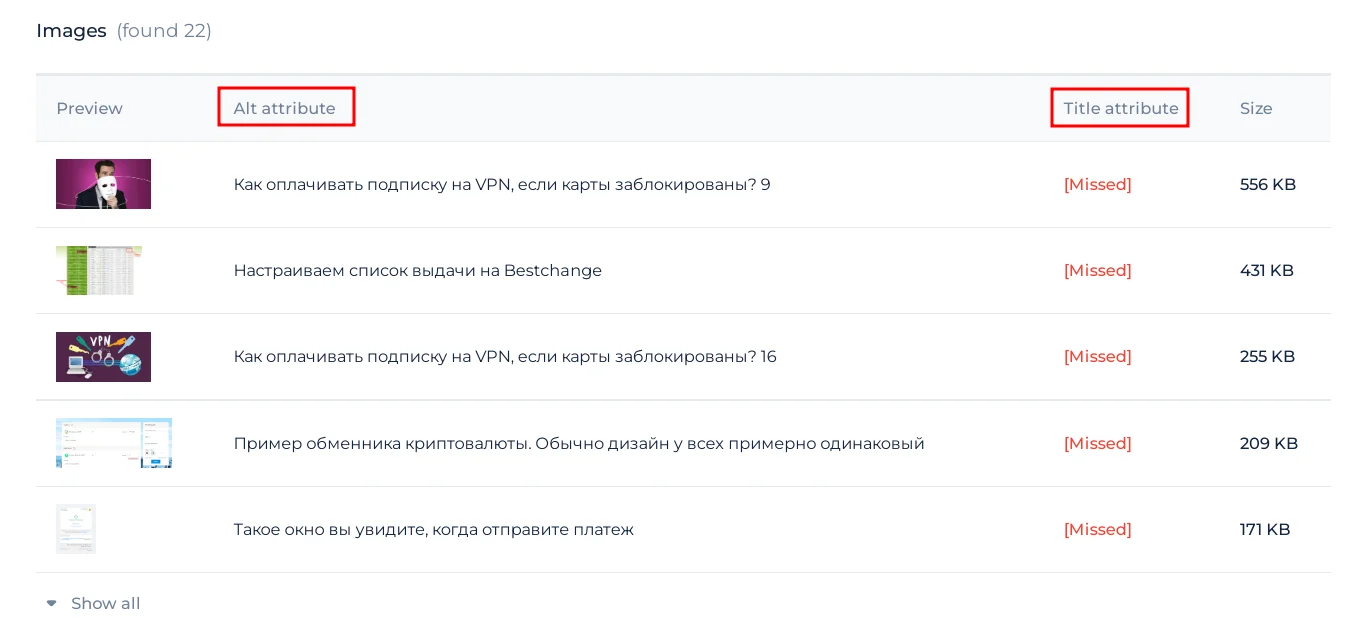1364x642 pixels.
Task: Click the Preview column header
Action: click(x=89, y=108)
